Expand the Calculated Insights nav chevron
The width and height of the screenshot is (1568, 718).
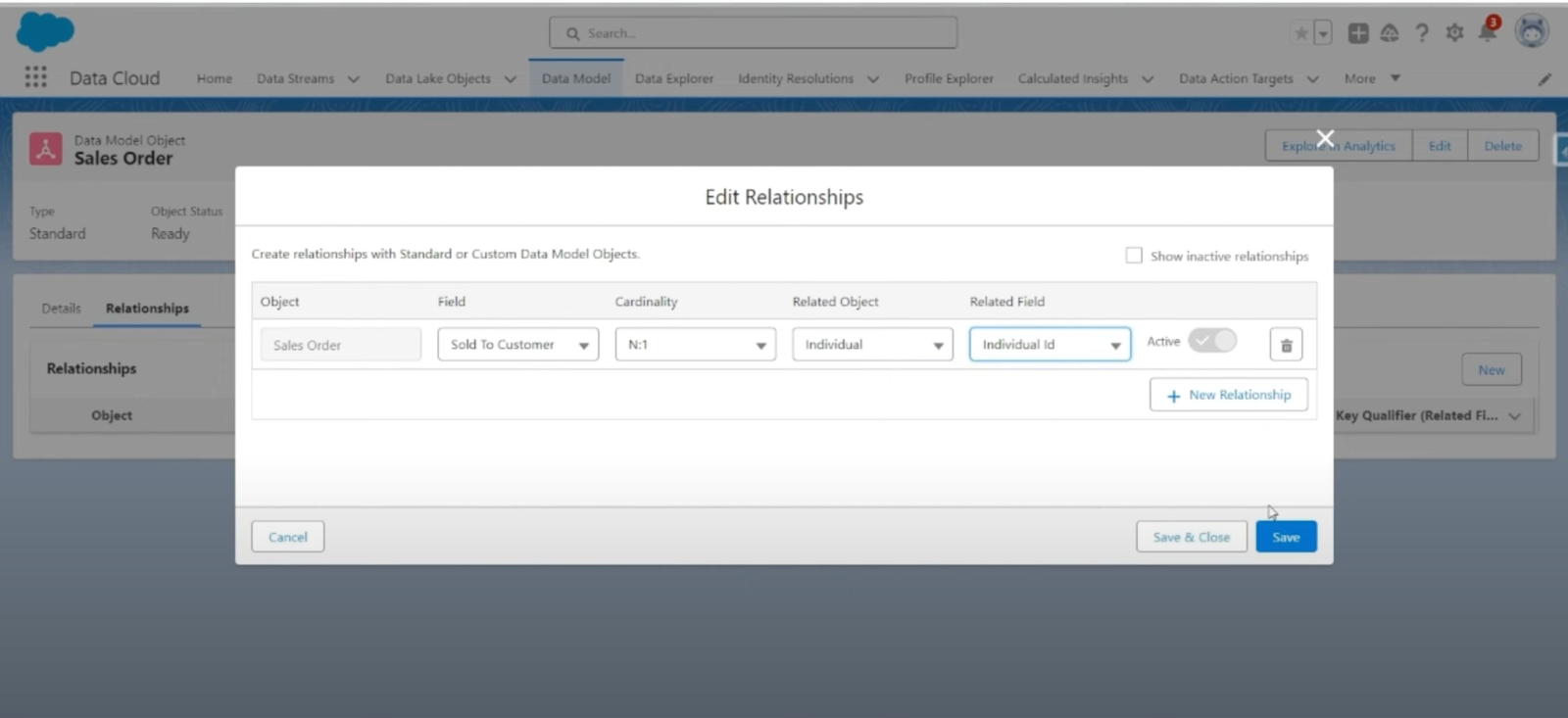coord(1148,79)
